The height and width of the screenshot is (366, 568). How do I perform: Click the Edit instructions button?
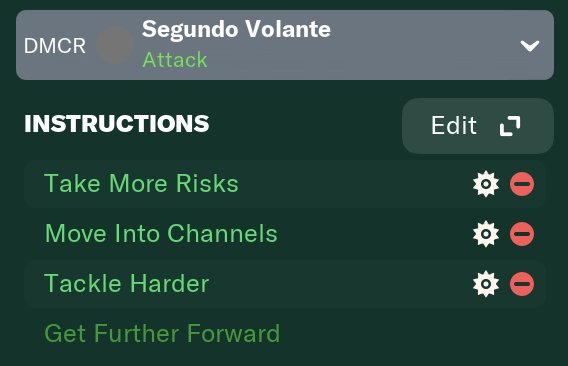pos(478,126)
